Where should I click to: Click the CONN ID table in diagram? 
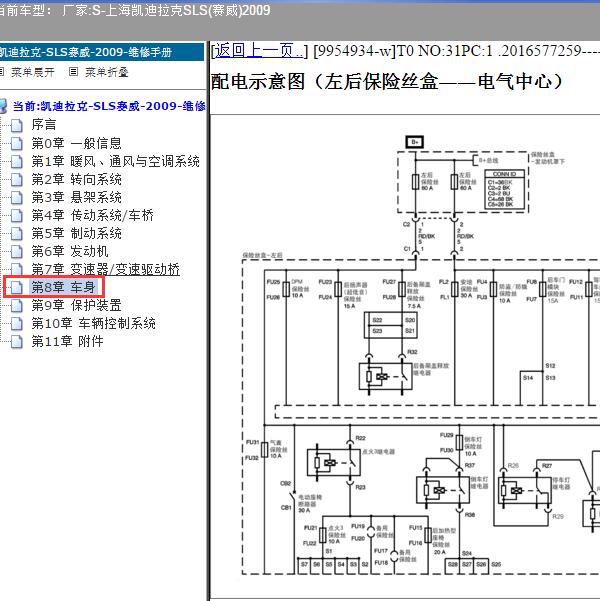[505, 190]
